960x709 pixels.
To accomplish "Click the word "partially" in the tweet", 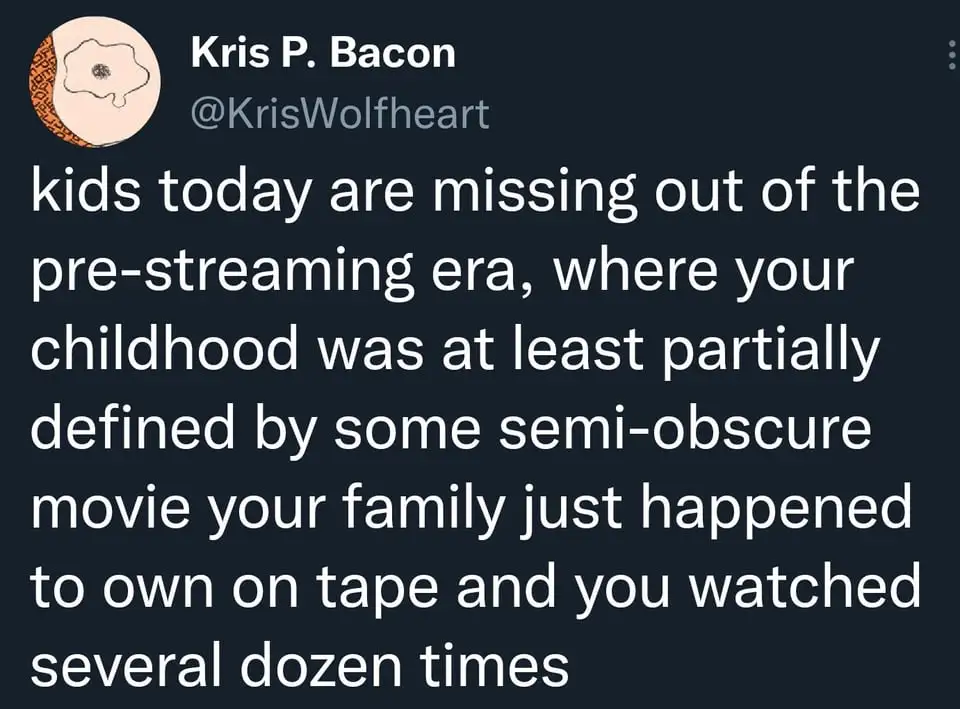I will click(771, 353).
